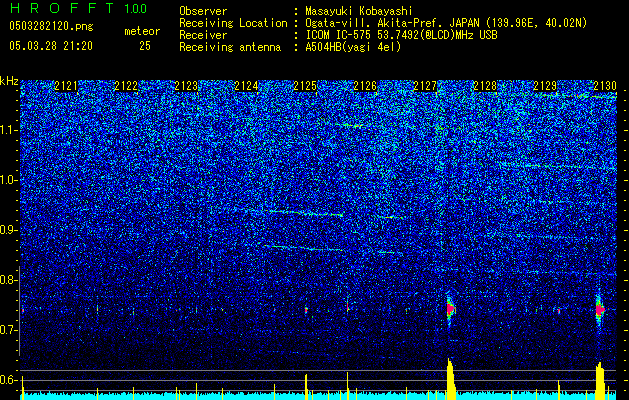The image size is (629, 400).
Task: Click the 2125 time marker
Action: click(305, 86)
